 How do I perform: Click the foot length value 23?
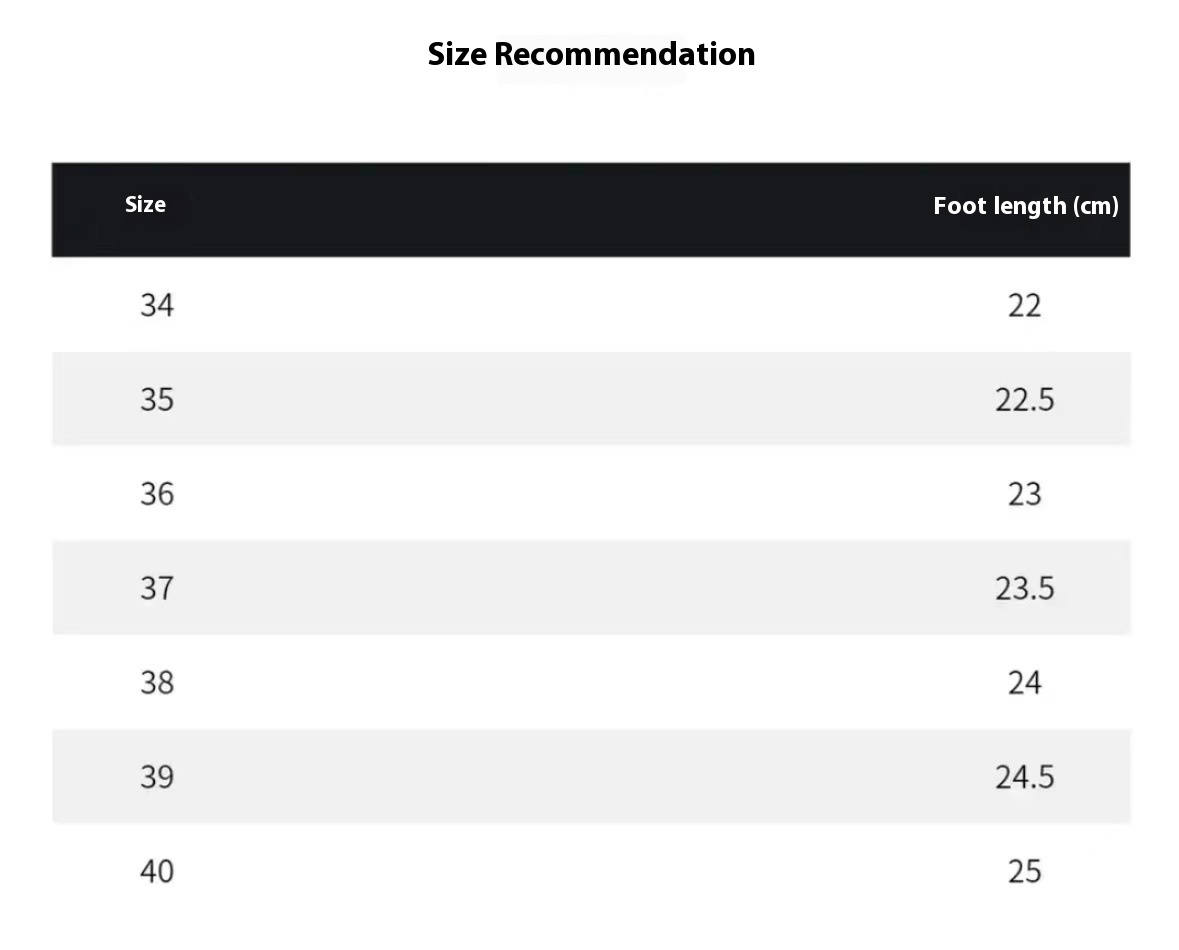pyautogui.click(x=1024, y=494)
